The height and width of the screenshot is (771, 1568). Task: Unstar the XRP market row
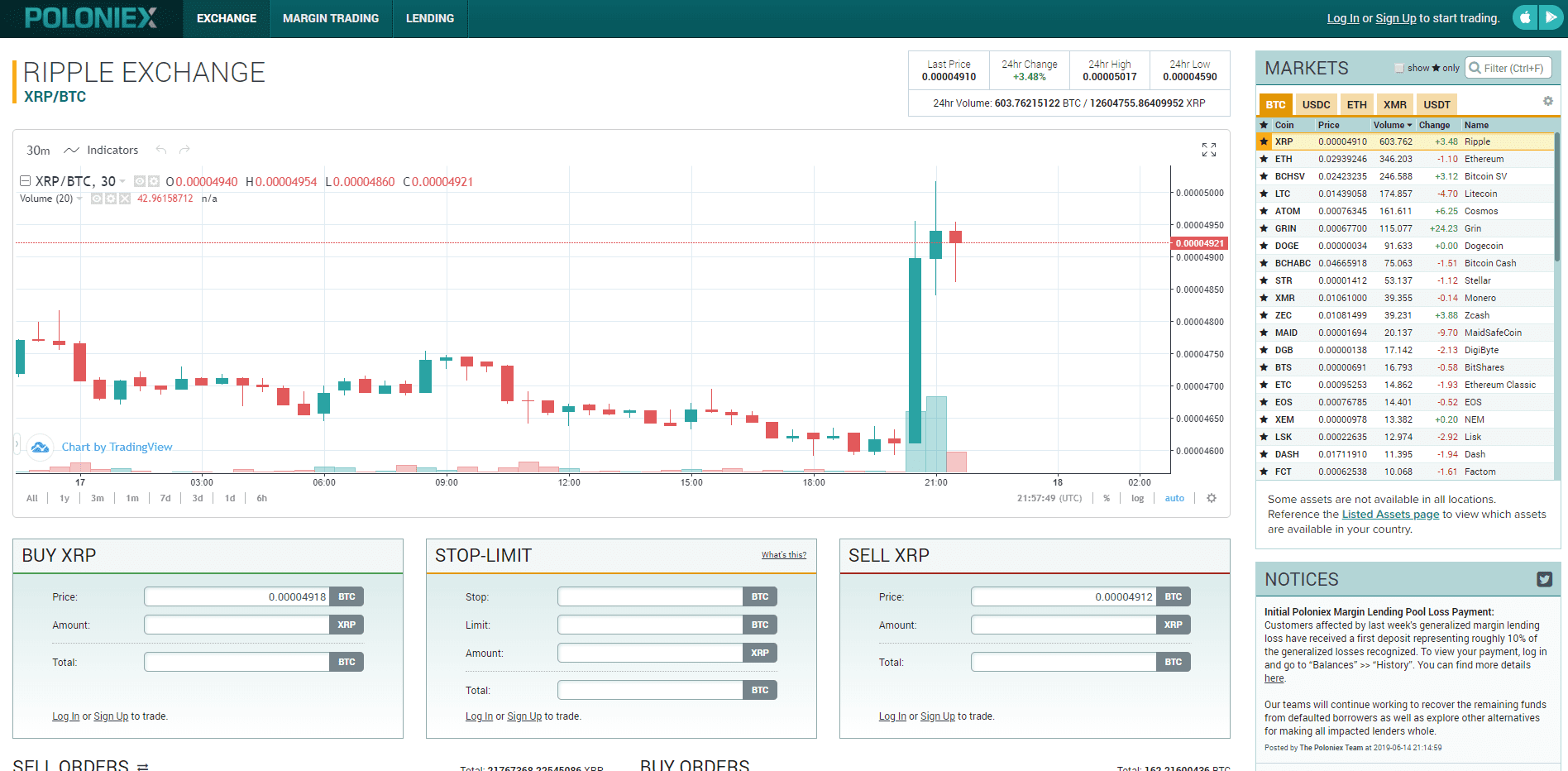1264,141
